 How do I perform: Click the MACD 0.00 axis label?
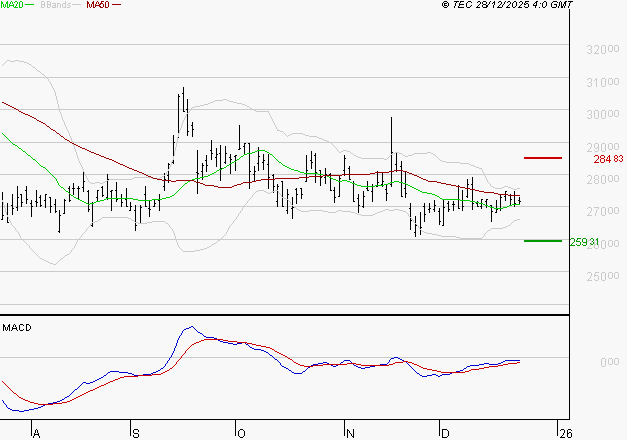610,362
